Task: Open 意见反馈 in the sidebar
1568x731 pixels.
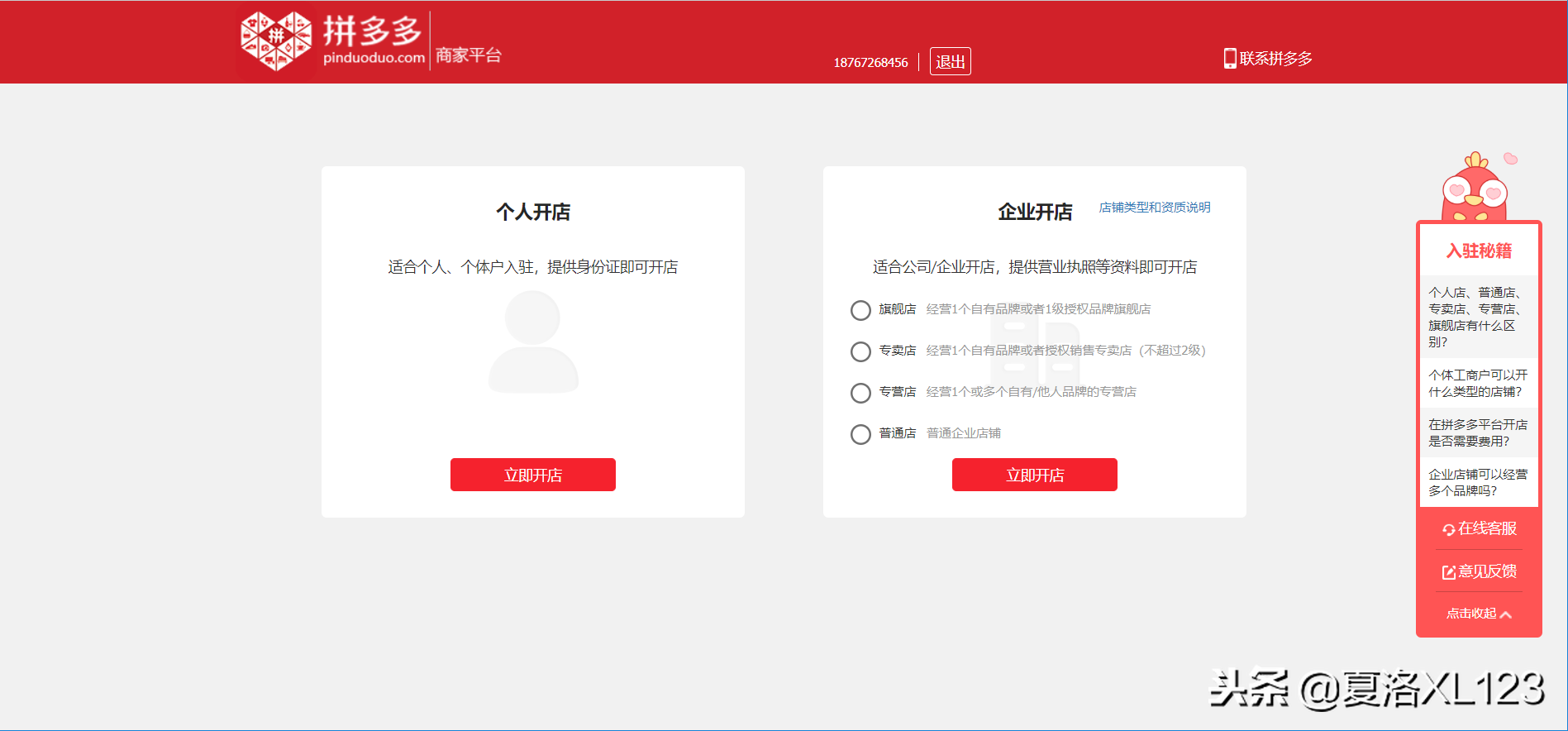Action: [1479, 571]
